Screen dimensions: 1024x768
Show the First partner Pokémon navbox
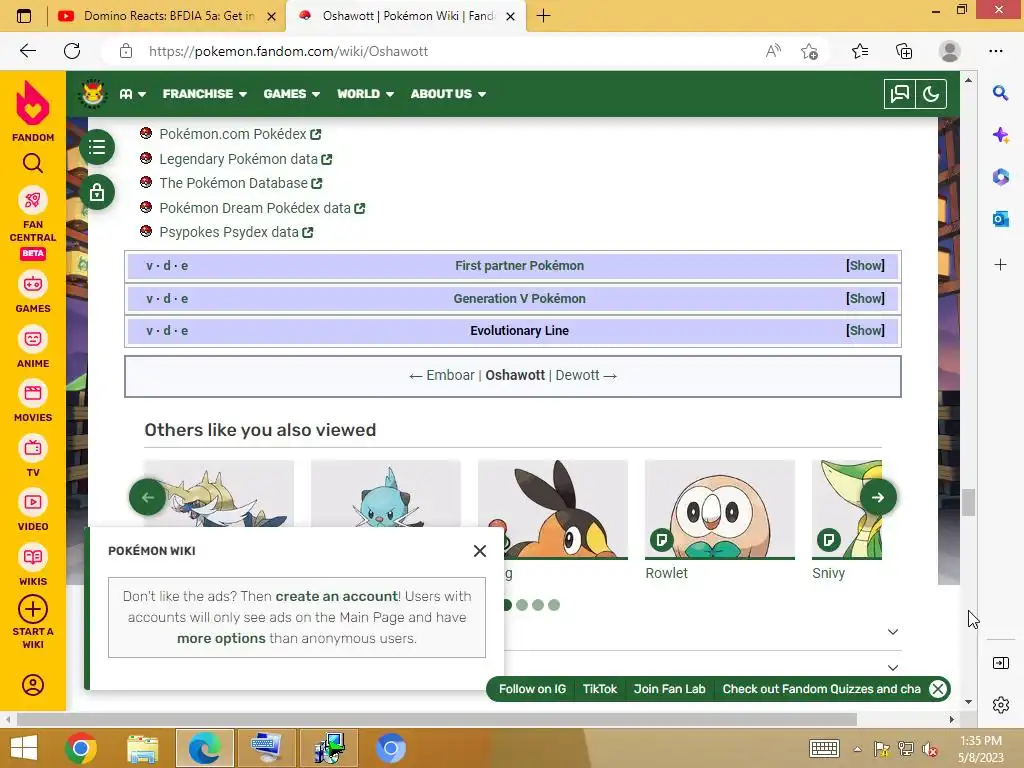point(865,266)
